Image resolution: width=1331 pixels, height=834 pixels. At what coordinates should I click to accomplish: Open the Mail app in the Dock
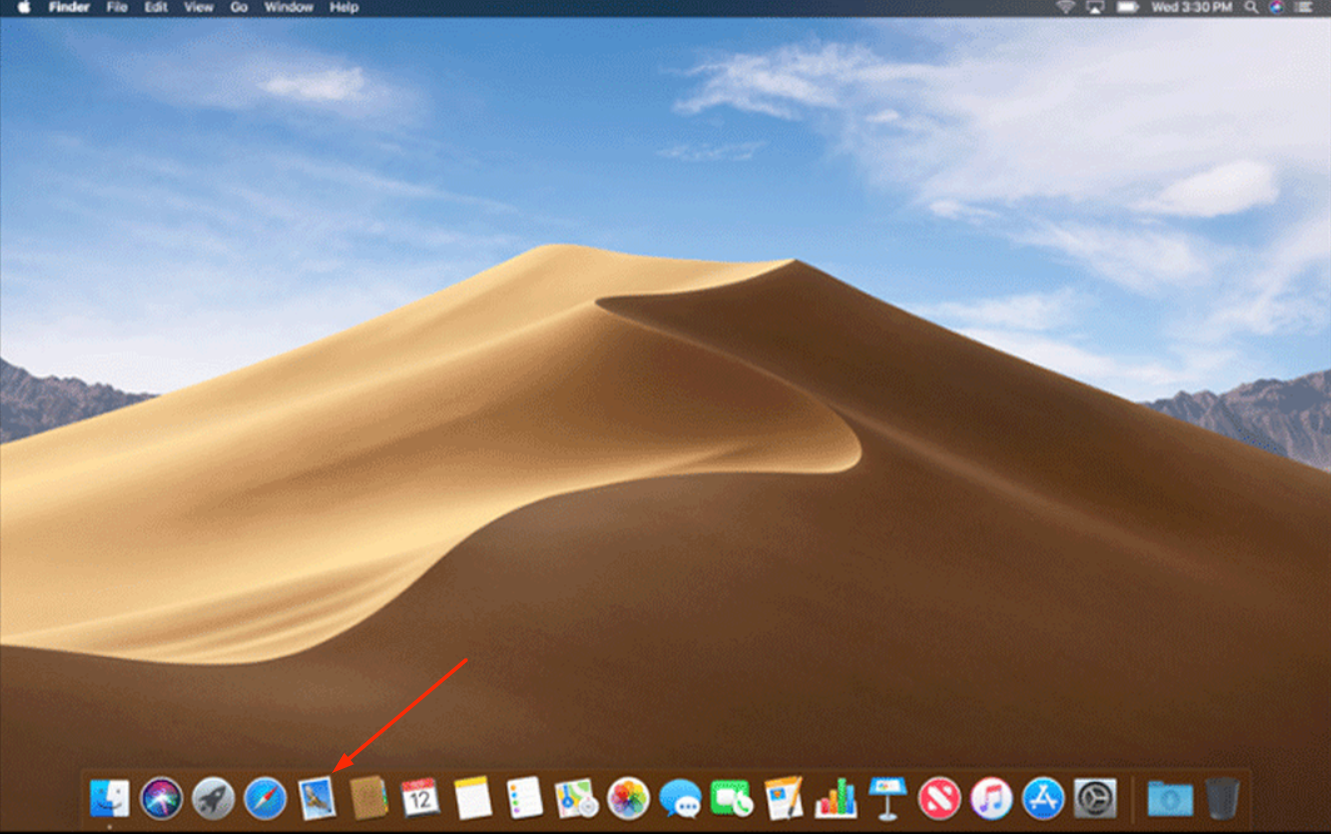(317, 799)
